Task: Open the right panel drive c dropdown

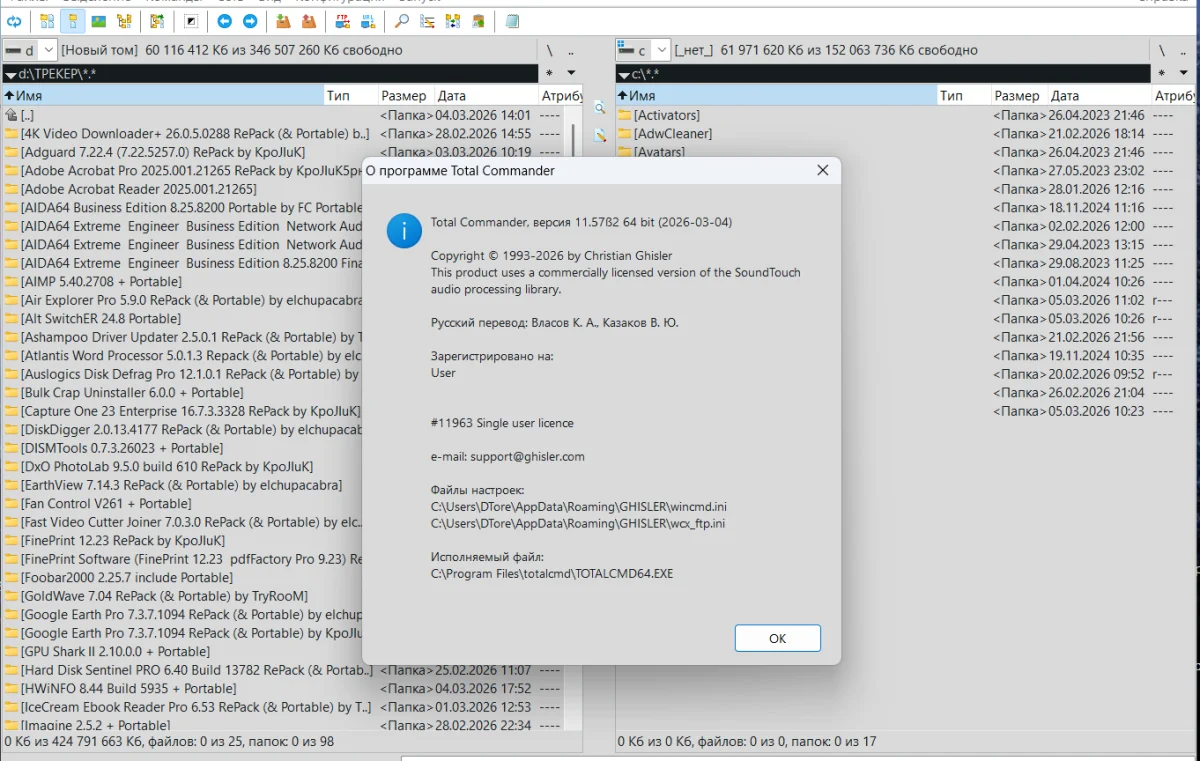Action: pyautogui.click(x=642, y=50)
